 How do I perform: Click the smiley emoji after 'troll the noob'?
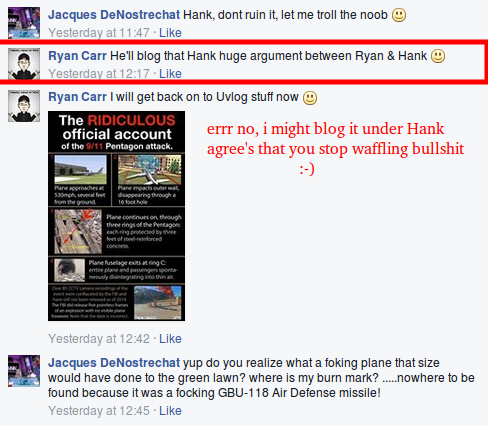[x=399, y=15]
